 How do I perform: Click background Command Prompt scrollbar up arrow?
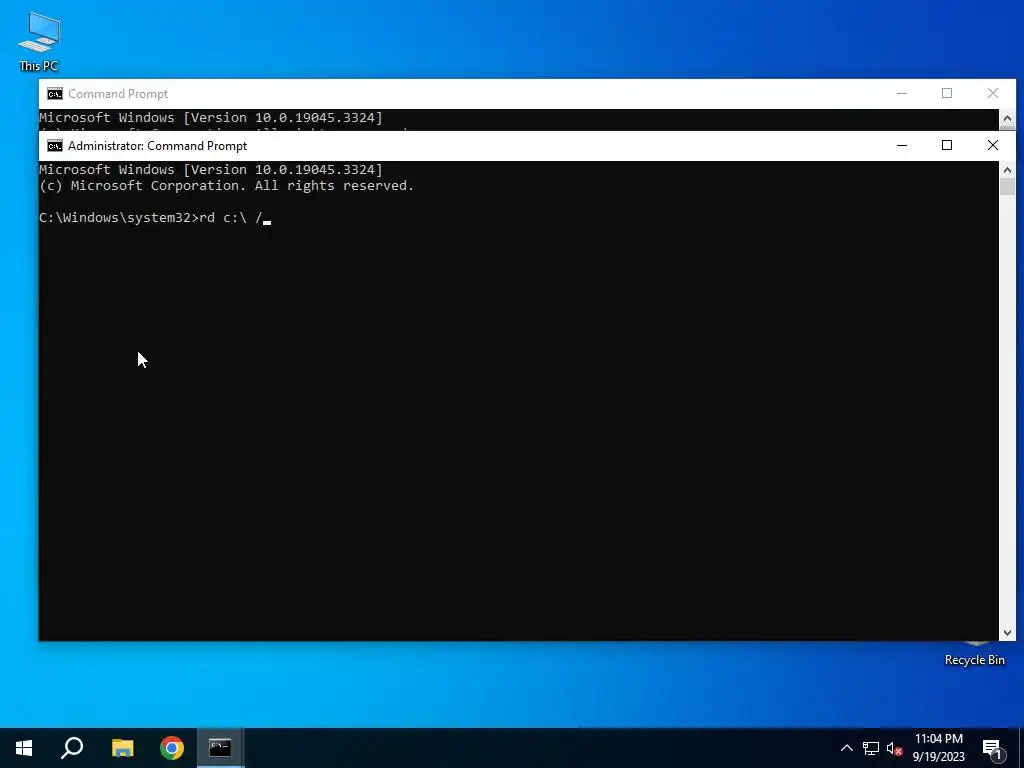click(x=1007, y=118)
